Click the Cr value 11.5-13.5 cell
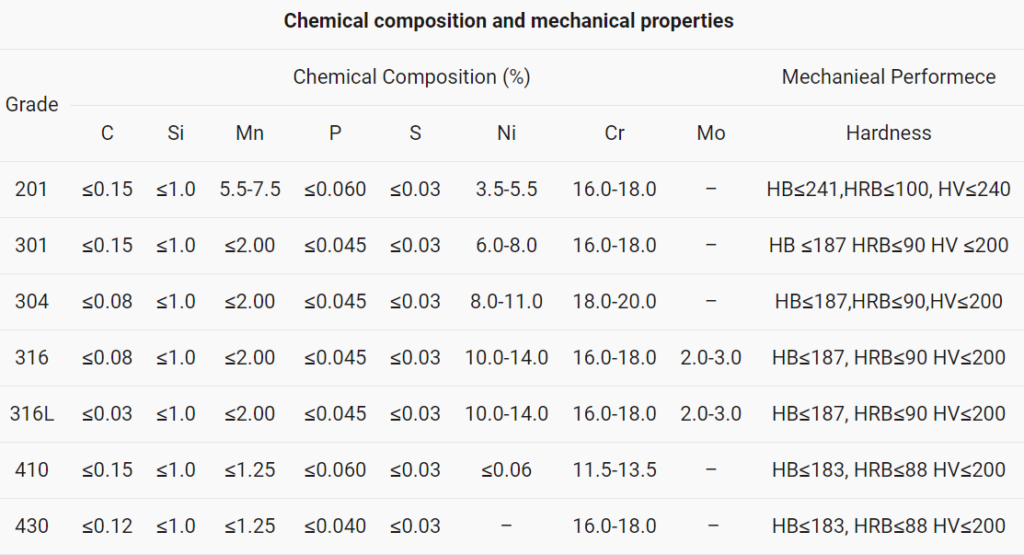Screen dimensions: 1024x555 tap(614, 470)
